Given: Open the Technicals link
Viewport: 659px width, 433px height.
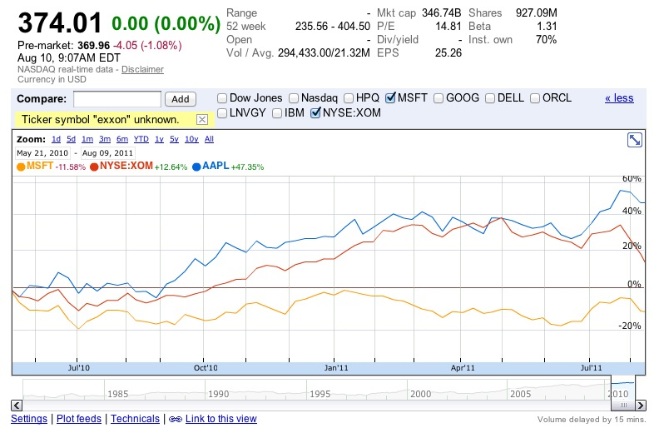Looking at the screenshot, I should coord(134,419).
